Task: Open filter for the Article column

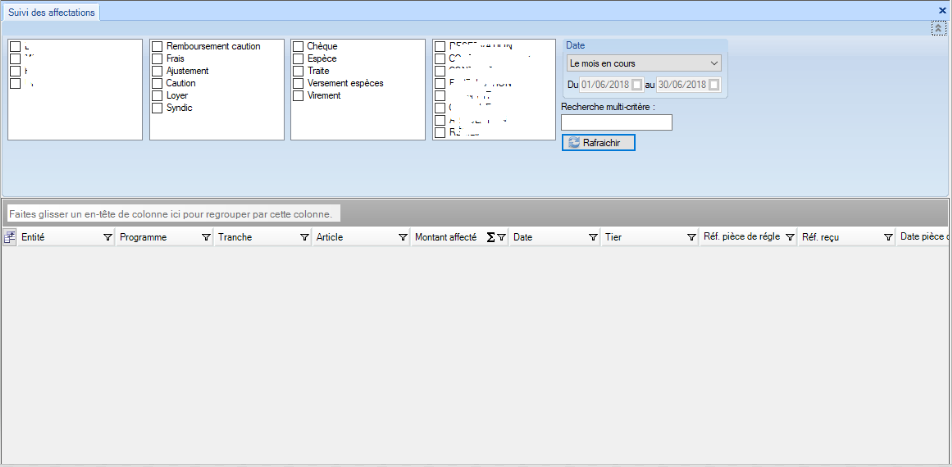Action: (402, 238)
